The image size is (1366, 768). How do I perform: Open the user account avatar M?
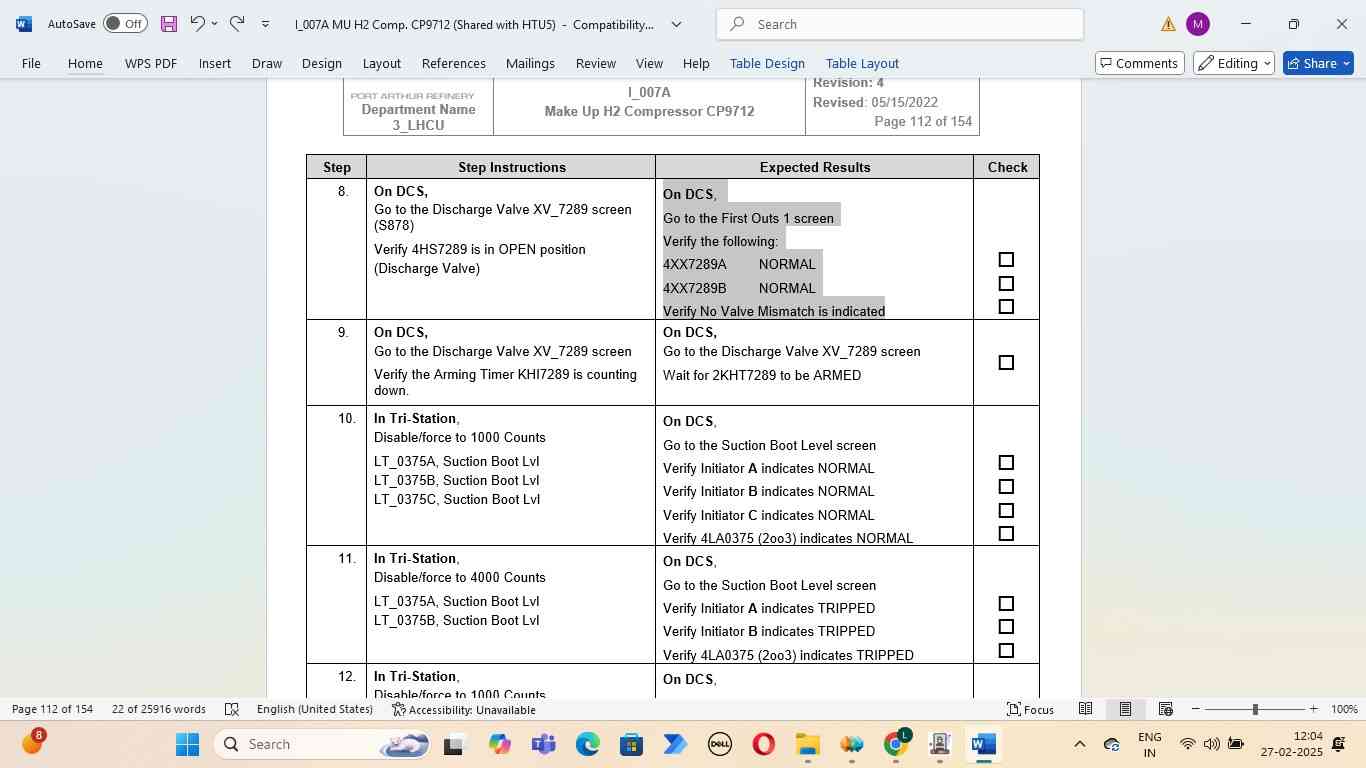(x=1197, y=24)
